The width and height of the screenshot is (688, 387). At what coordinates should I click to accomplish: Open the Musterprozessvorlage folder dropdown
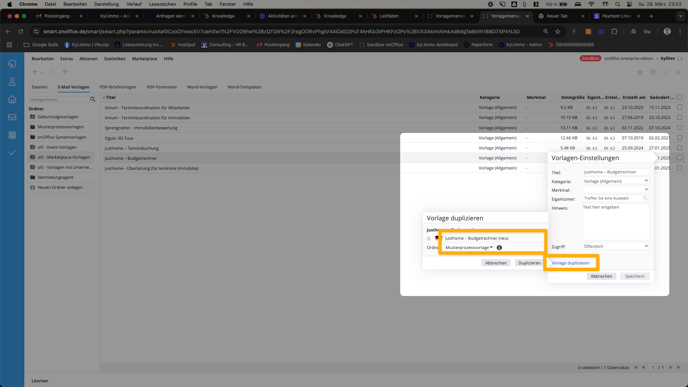pos(469,247)
